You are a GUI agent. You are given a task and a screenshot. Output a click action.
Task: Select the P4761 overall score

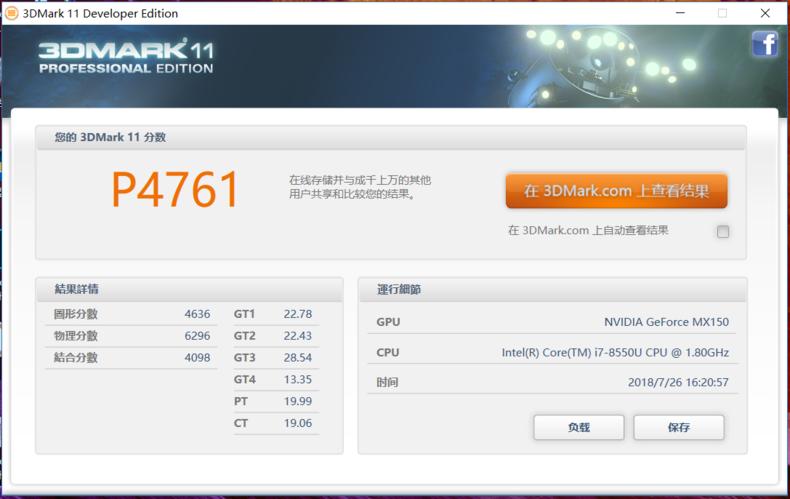(x=175, y=190)
